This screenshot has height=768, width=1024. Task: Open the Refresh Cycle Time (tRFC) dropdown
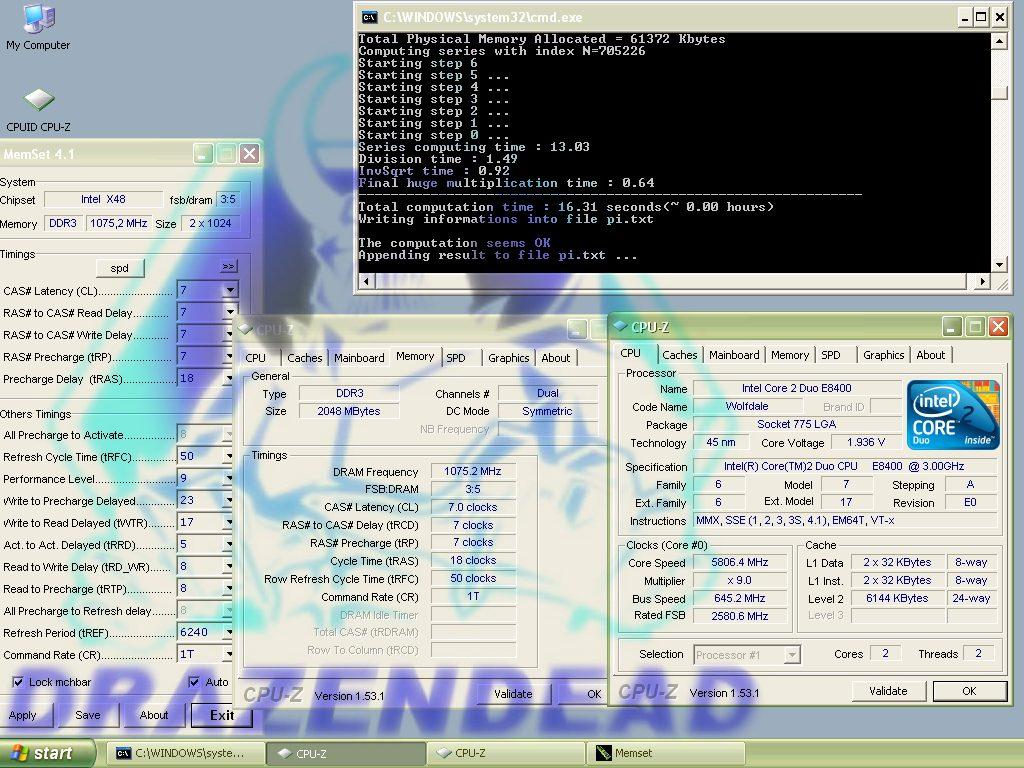(228, 456)
